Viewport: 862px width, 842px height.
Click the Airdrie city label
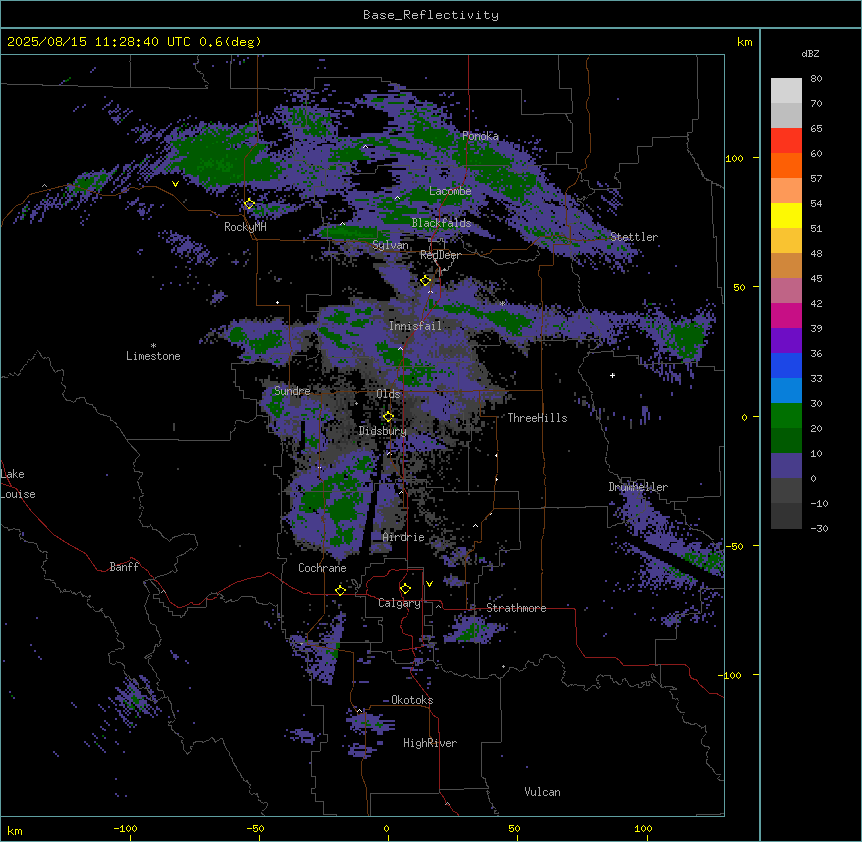(x=404, y=537)
